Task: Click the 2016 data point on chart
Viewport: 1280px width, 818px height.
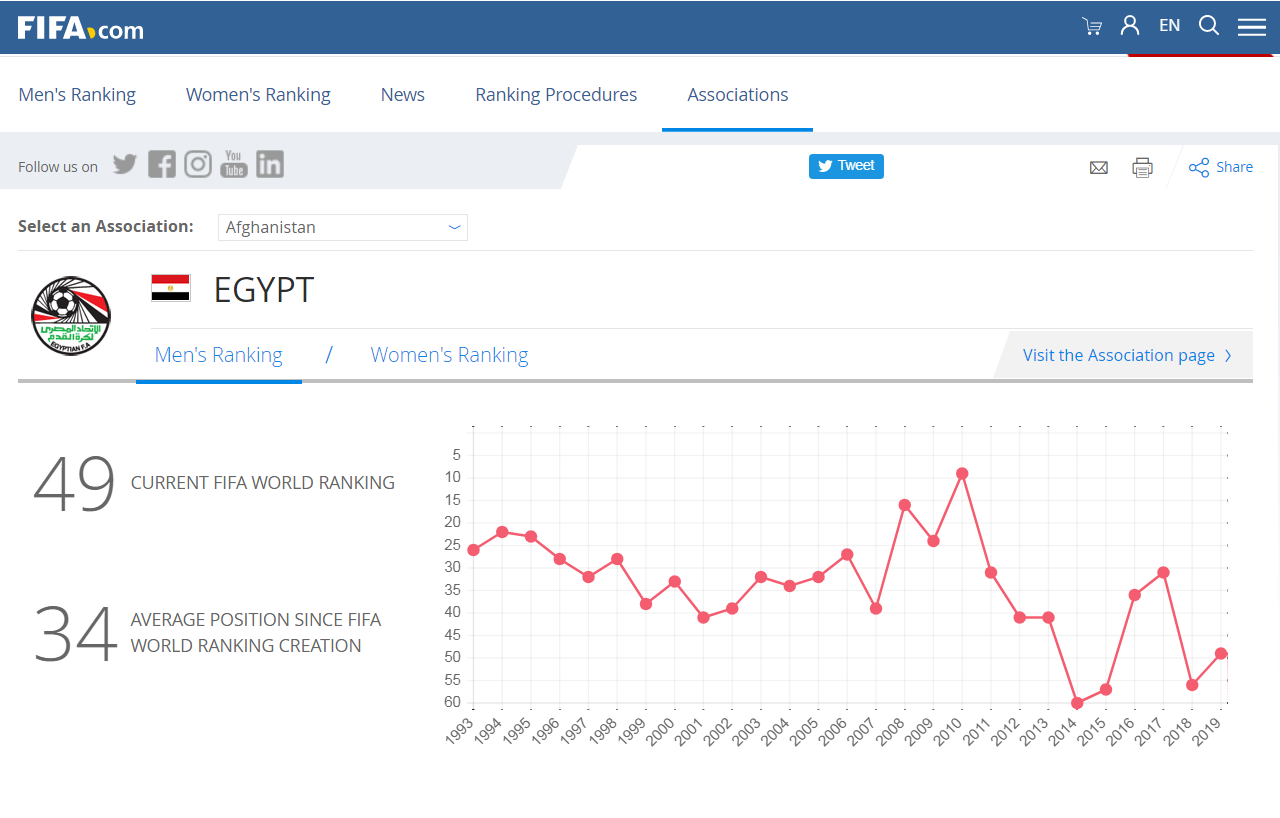Action: tap(1135, 595)
